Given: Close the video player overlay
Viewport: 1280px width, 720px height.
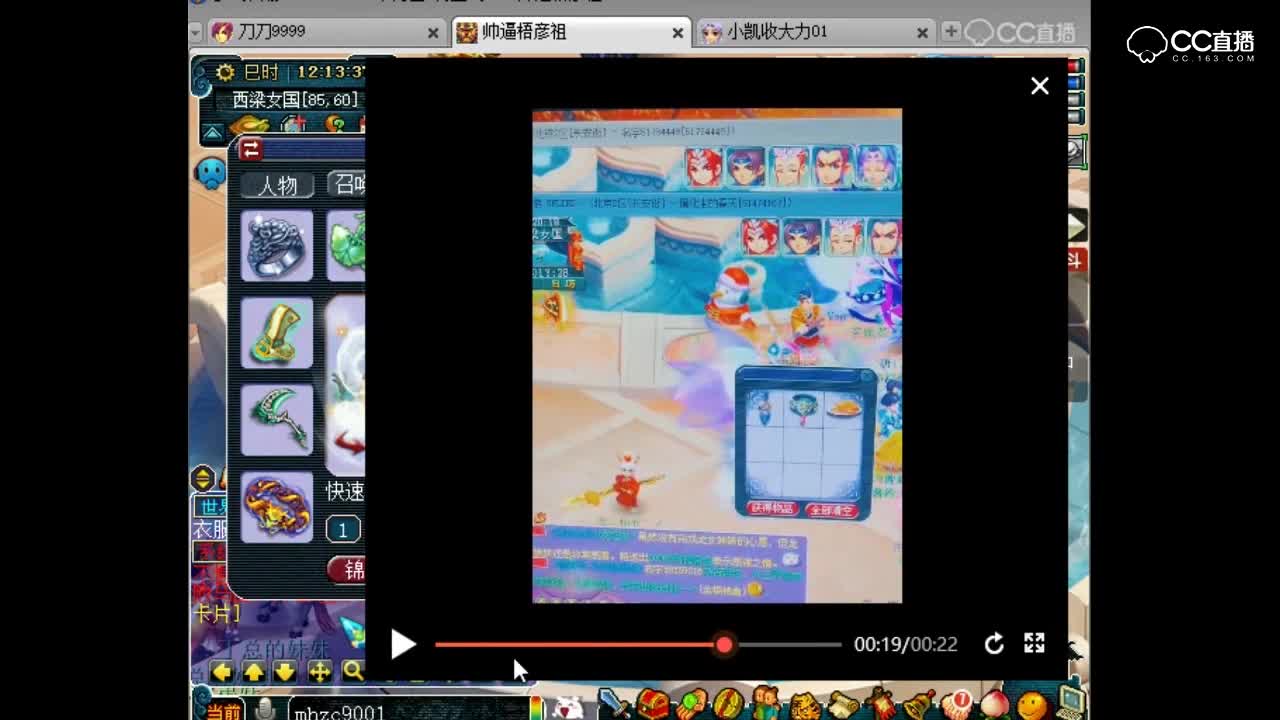Looking at the screenshot, I should (x=1040, y=86).
